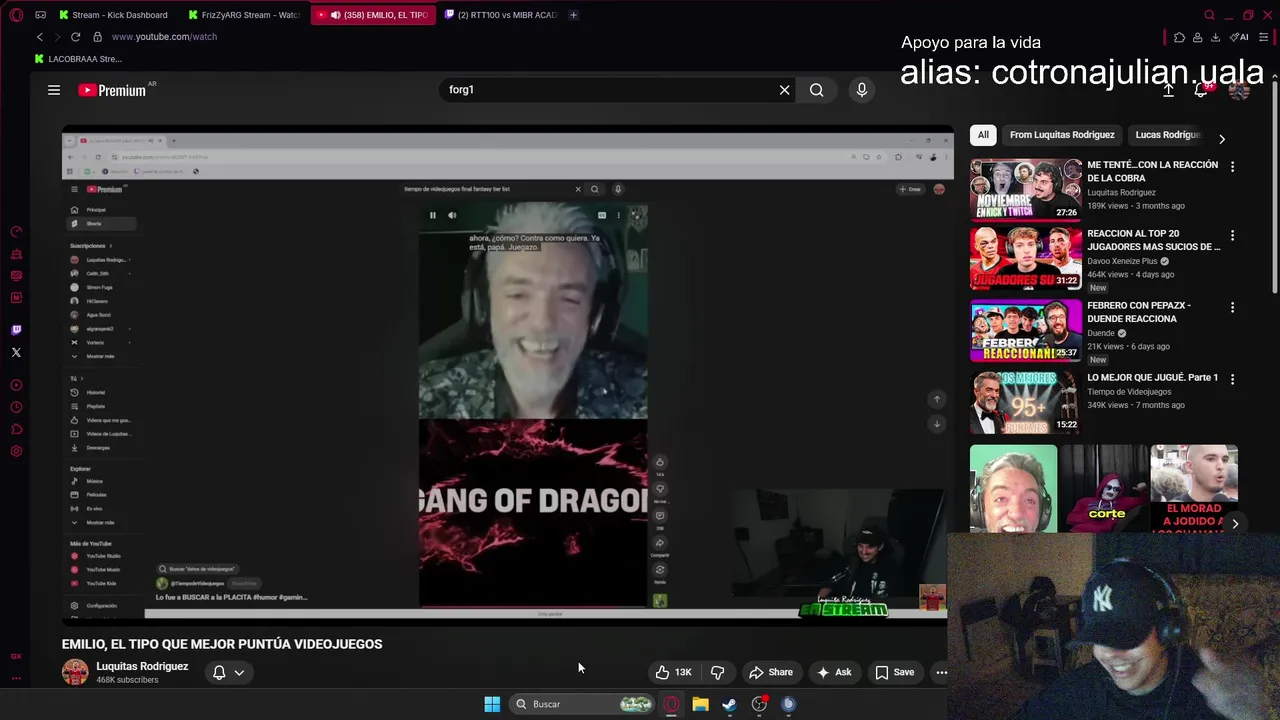Screen dimensions: 1280x720
Task: Open options for LO MEJOR QUE JUGUÉ video
Action: coord(1232,379)
